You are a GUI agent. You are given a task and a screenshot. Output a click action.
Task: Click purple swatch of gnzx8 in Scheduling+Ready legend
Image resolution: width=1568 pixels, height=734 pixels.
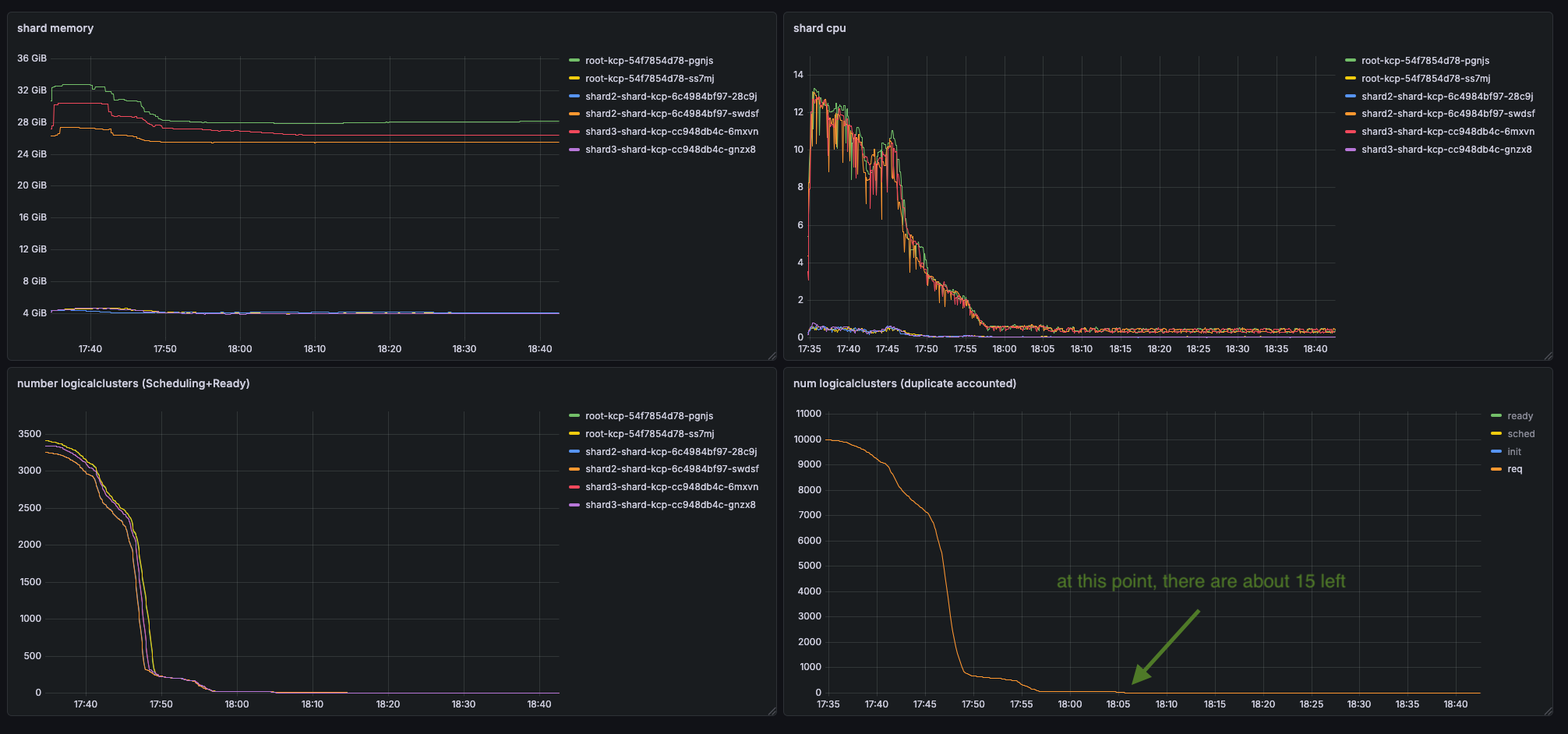click(574, 505)
